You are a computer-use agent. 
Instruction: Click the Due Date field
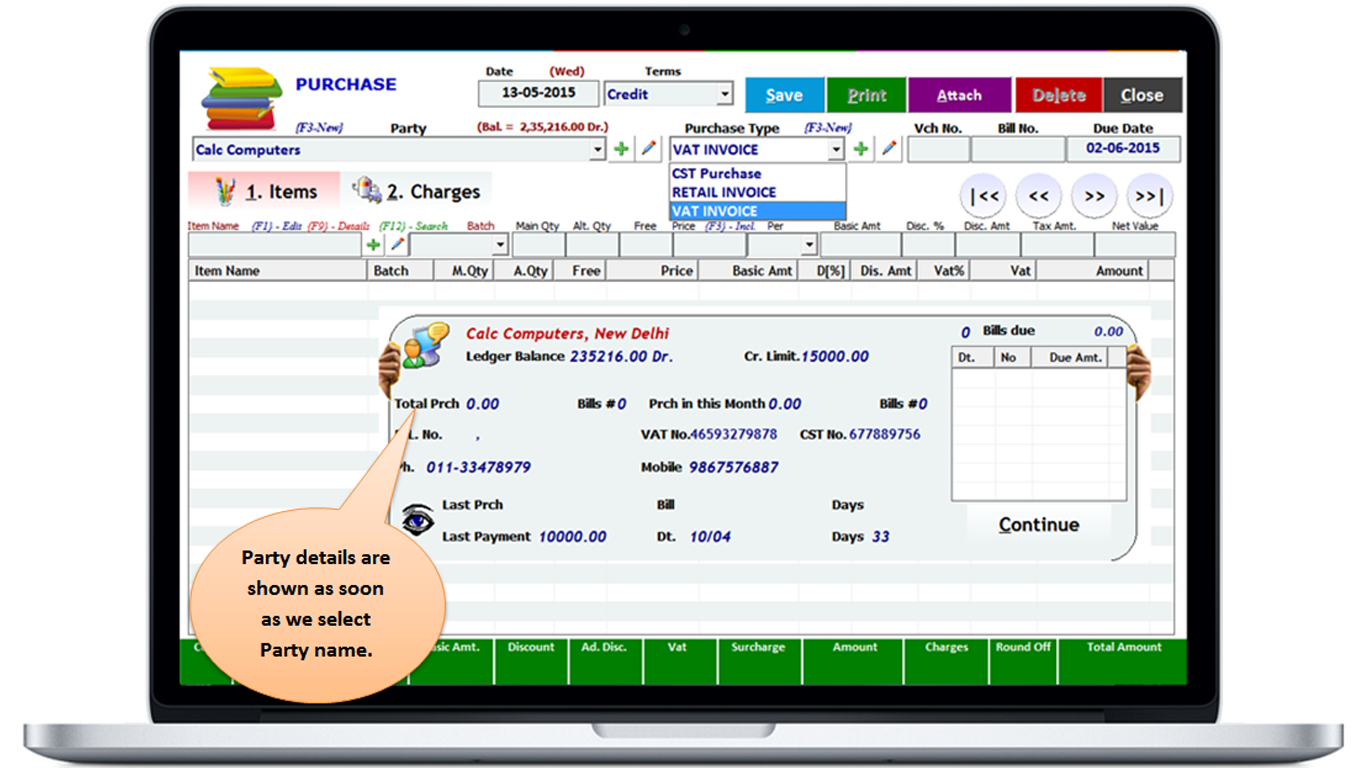click(x=1122, y=149)
